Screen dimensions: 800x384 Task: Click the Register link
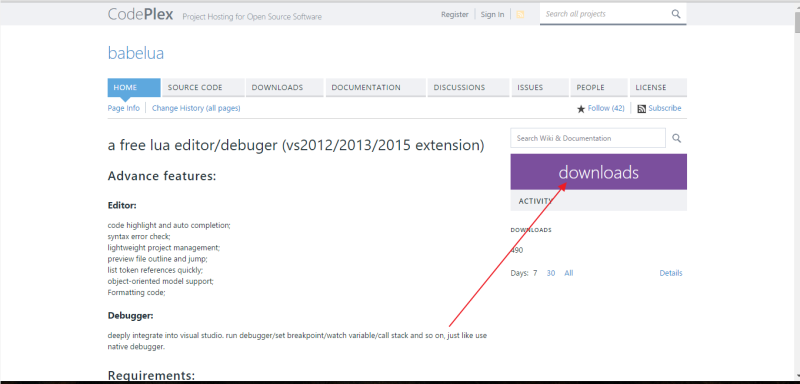pyautogui.click(x=455, y=14)
